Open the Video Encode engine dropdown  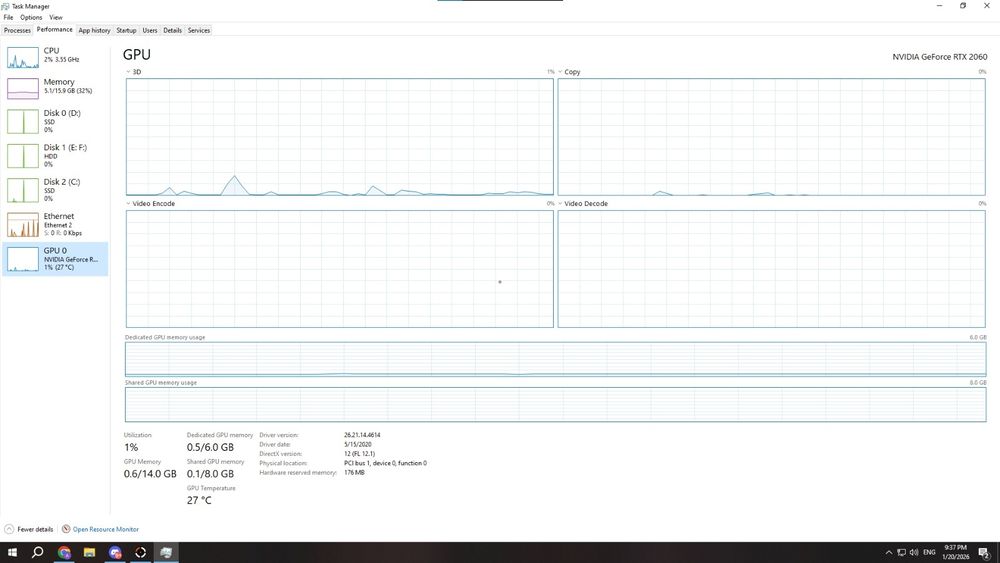pyautogui.click(x=128, y=203)
